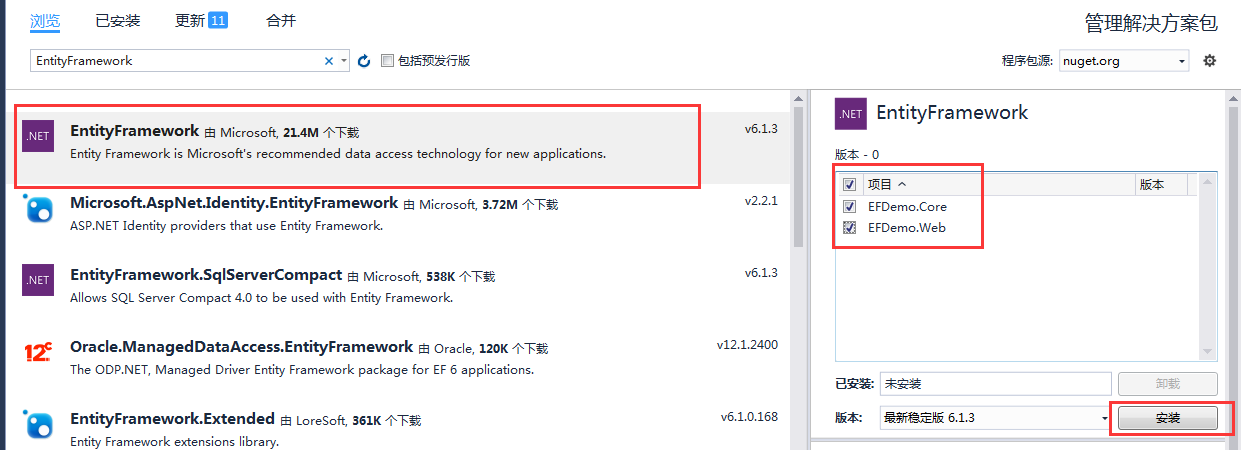The width and height of the screenshot is (1241, 450).
Task: Click the 已安装 status field showing 未安装
Action: pos(995,384)
